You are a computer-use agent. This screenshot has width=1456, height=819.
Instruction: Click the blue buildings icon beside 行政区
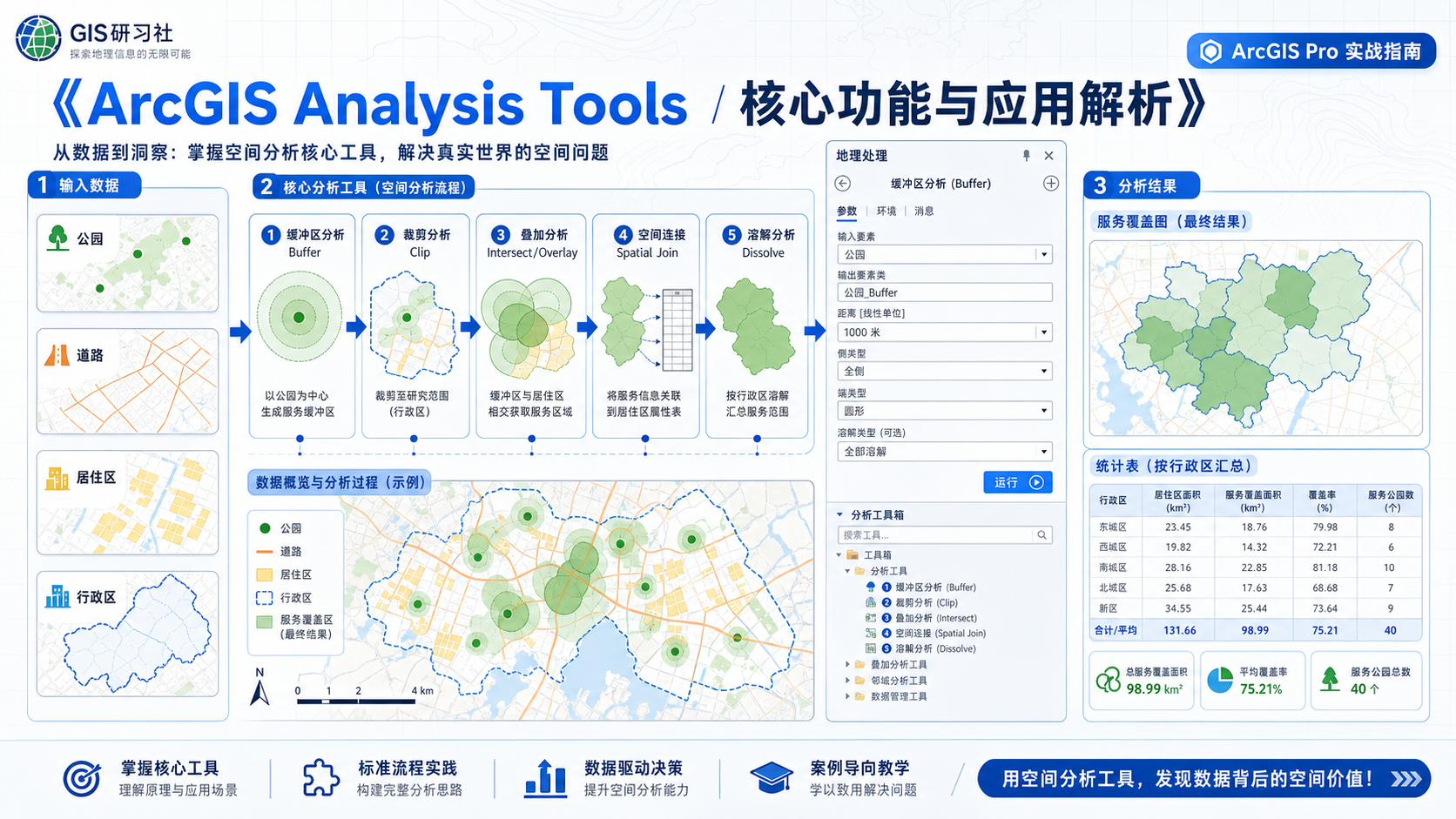tap(57, 596)
